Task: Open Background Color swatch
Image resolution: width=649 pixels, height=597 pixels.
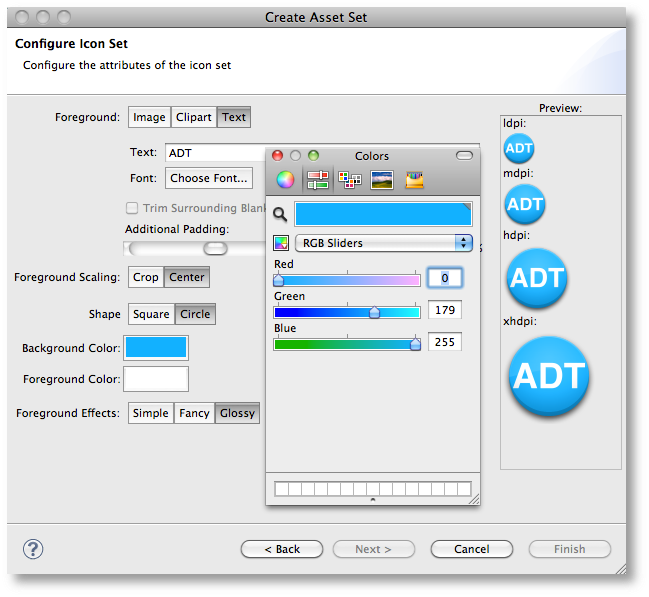Action: pos(156,347)
